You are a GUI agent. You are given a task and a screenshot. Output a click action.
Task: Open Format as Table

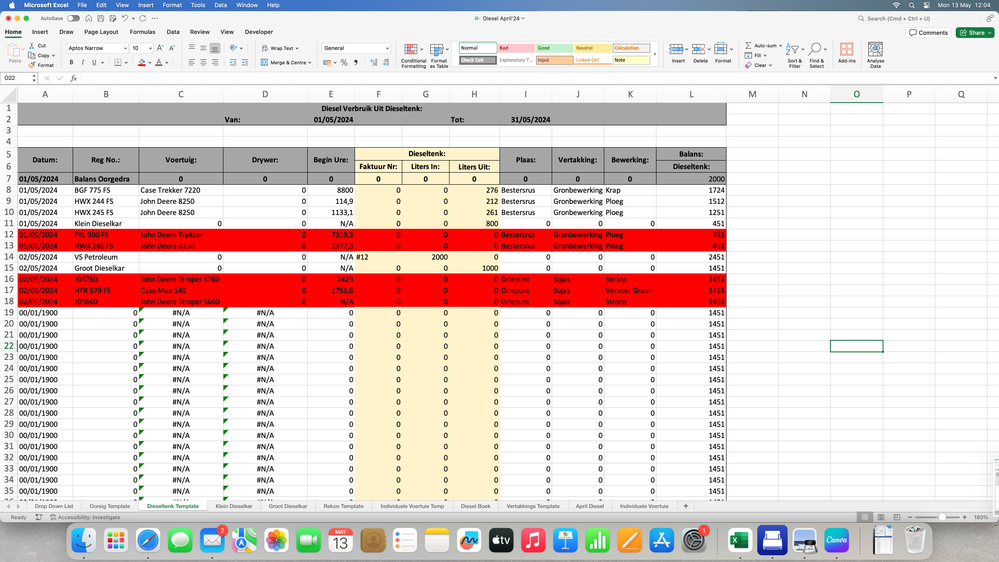tap(438, 56)
